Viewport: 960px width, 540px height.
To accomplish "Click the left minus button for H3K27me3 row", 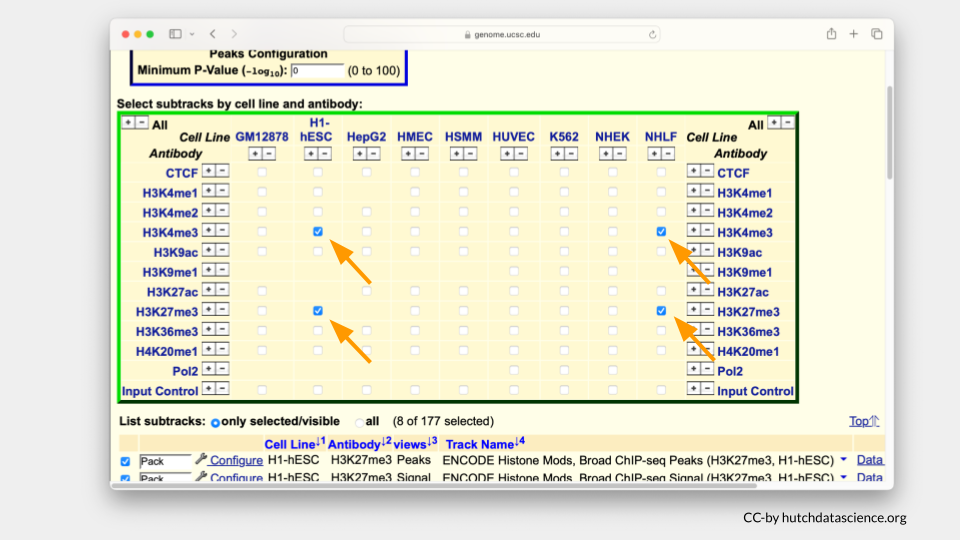I will (x=222, y=309).
